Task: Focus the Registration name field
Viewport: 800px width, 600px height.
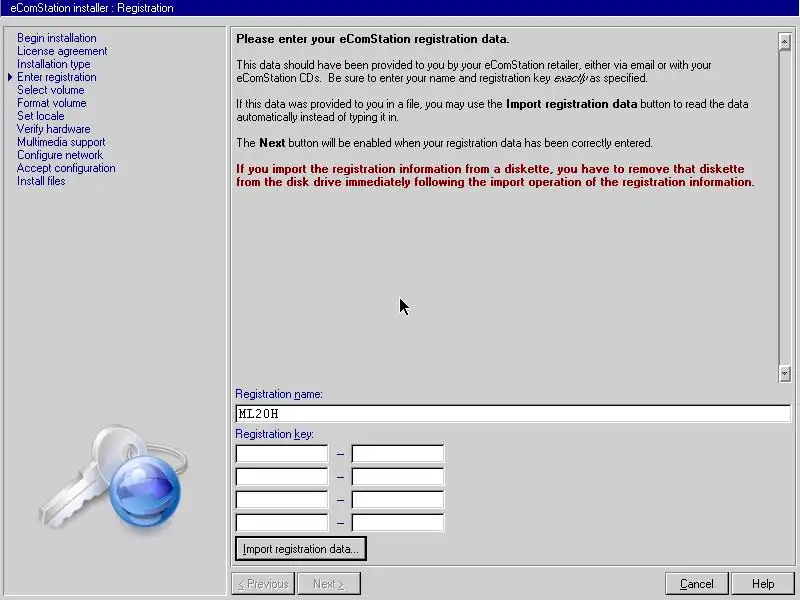Action: click(x=513, y=413)
